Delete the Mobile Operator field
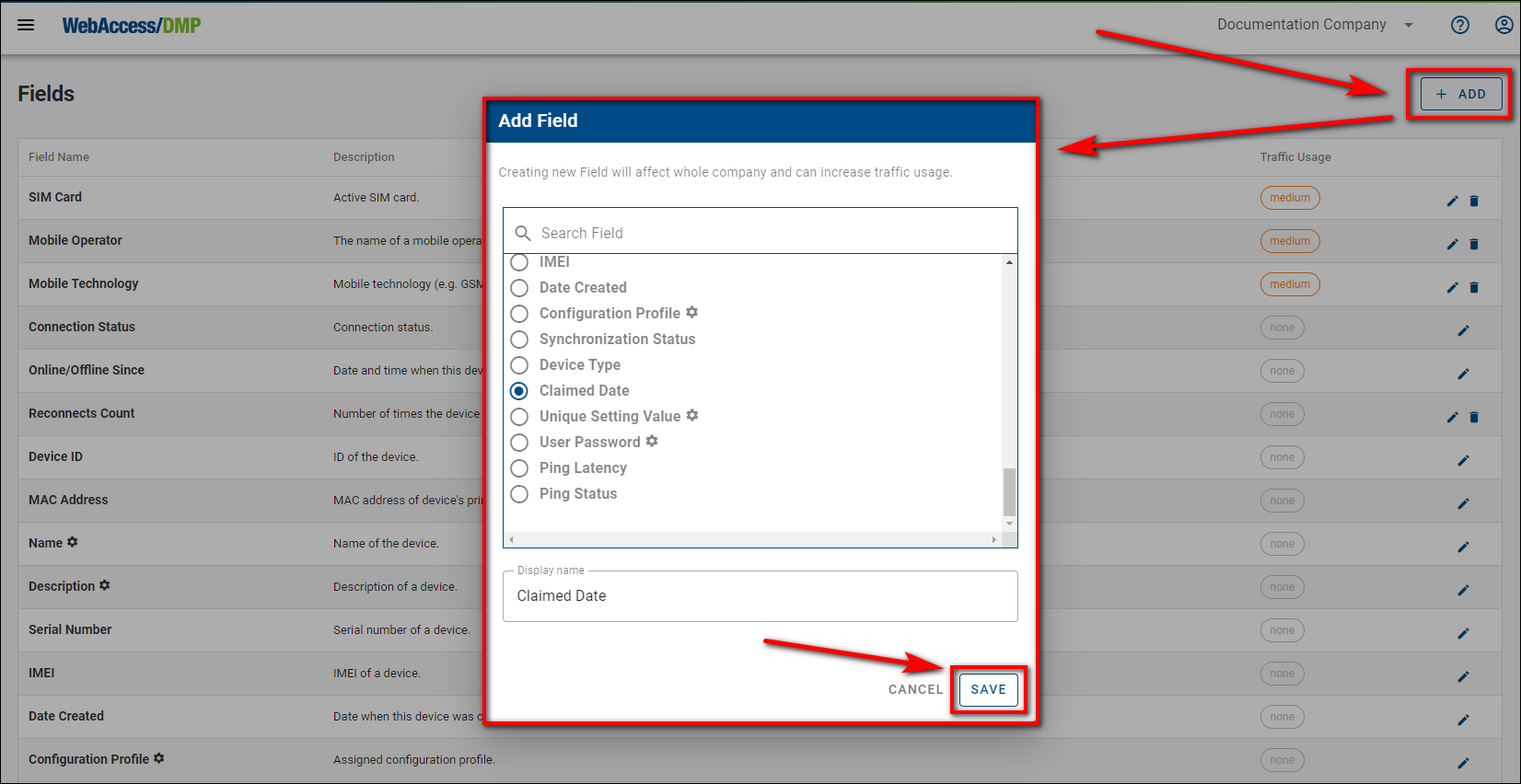The width and height of the screenshot is (1521, 784). pyautogui.click(x=1474, y=244)
